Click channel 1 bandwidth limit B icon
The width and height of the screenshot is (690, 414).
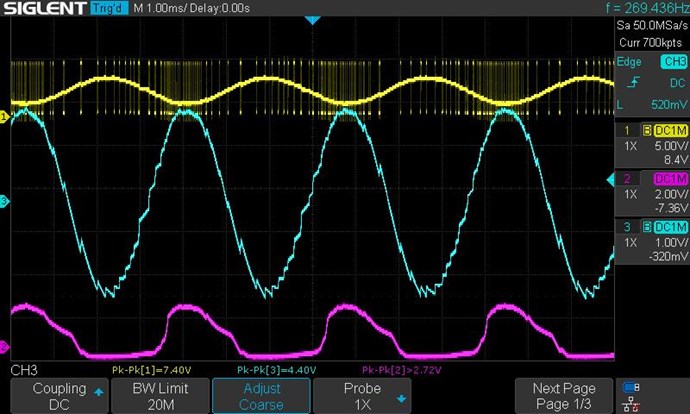pyautogui.click(x=647, y=130)
